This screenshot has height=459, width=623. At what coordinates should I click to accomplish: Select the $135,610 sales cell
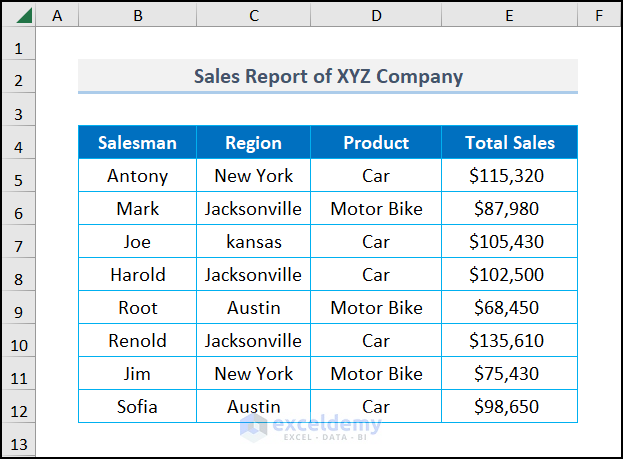pos(509,341)
